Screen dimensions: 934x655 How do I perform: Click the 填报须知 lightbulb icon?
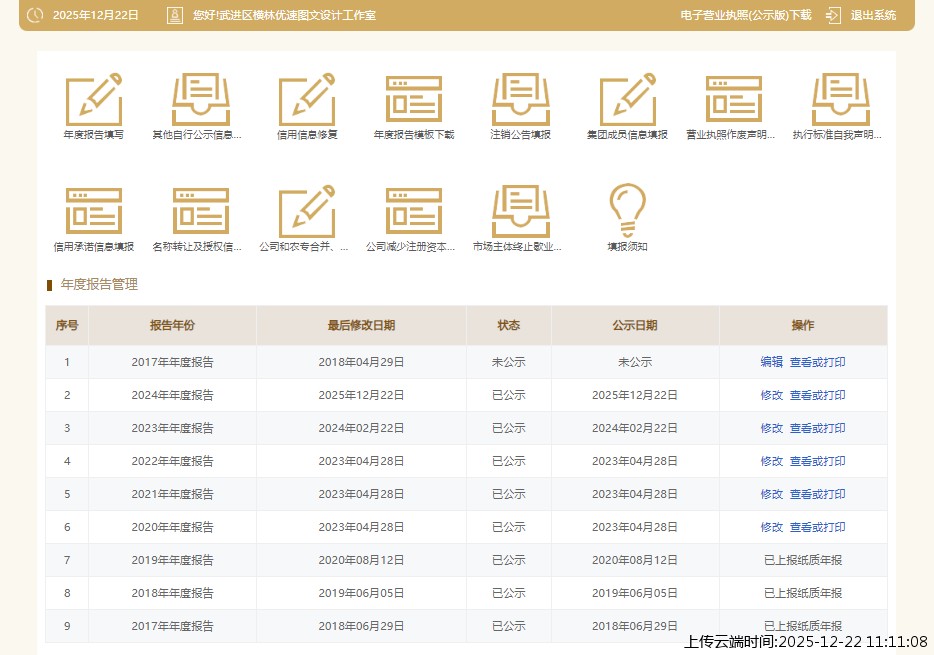[x=627, y=212]
